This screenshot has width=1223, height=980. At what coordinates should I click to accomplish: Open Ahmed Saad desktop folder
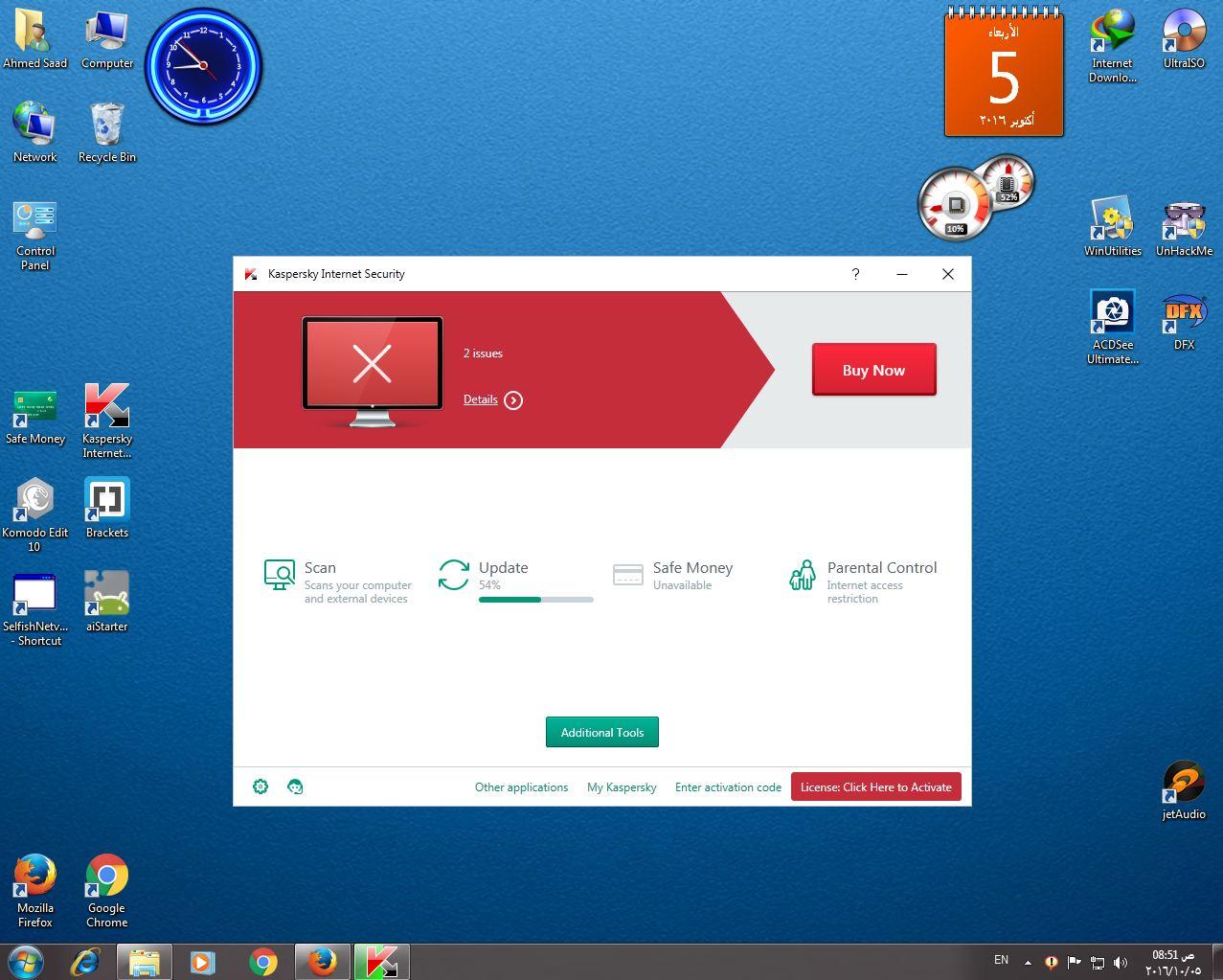(x=34, y=40)
